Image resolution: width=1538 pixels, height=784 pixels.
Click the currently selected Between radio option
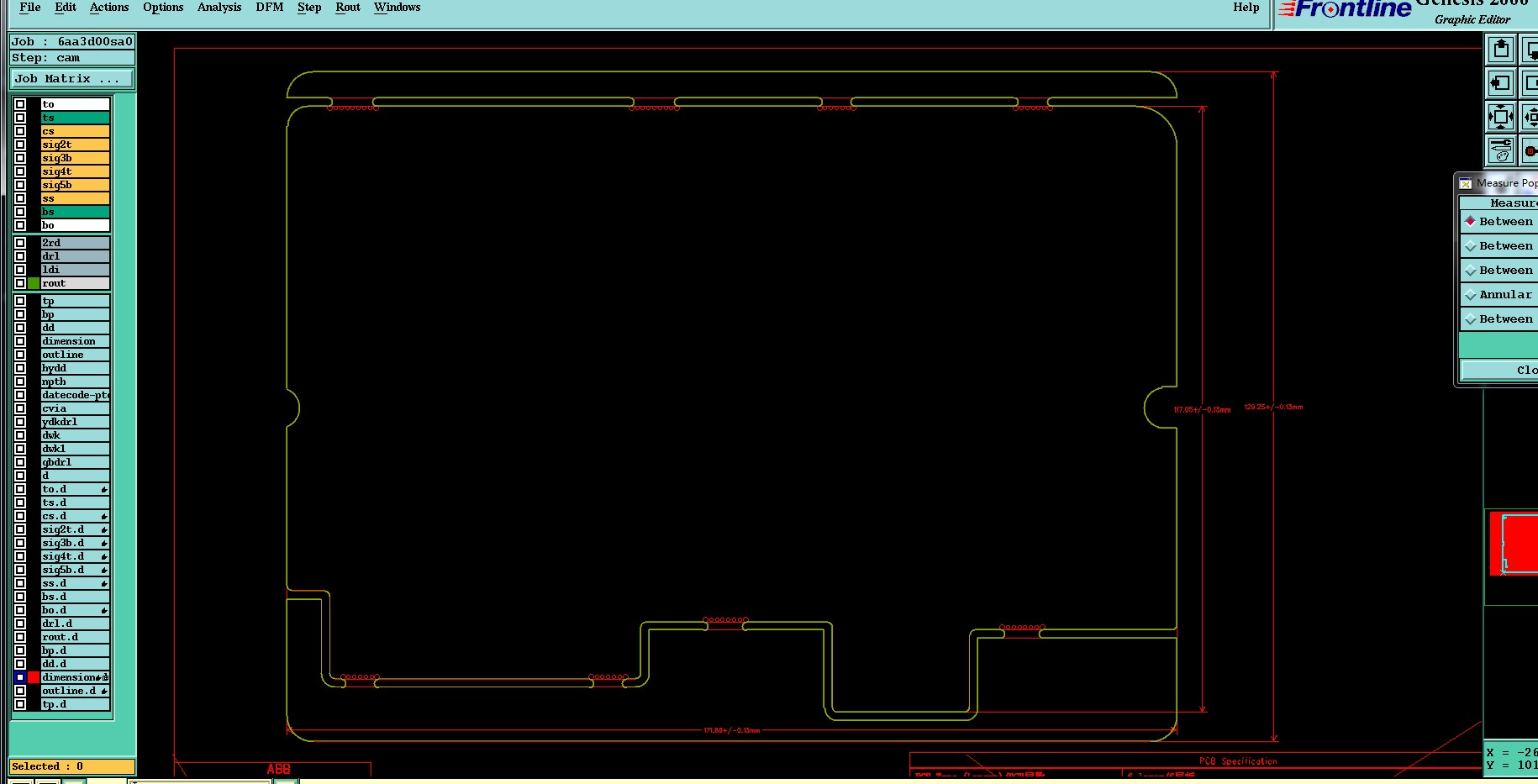point(1470,221)
